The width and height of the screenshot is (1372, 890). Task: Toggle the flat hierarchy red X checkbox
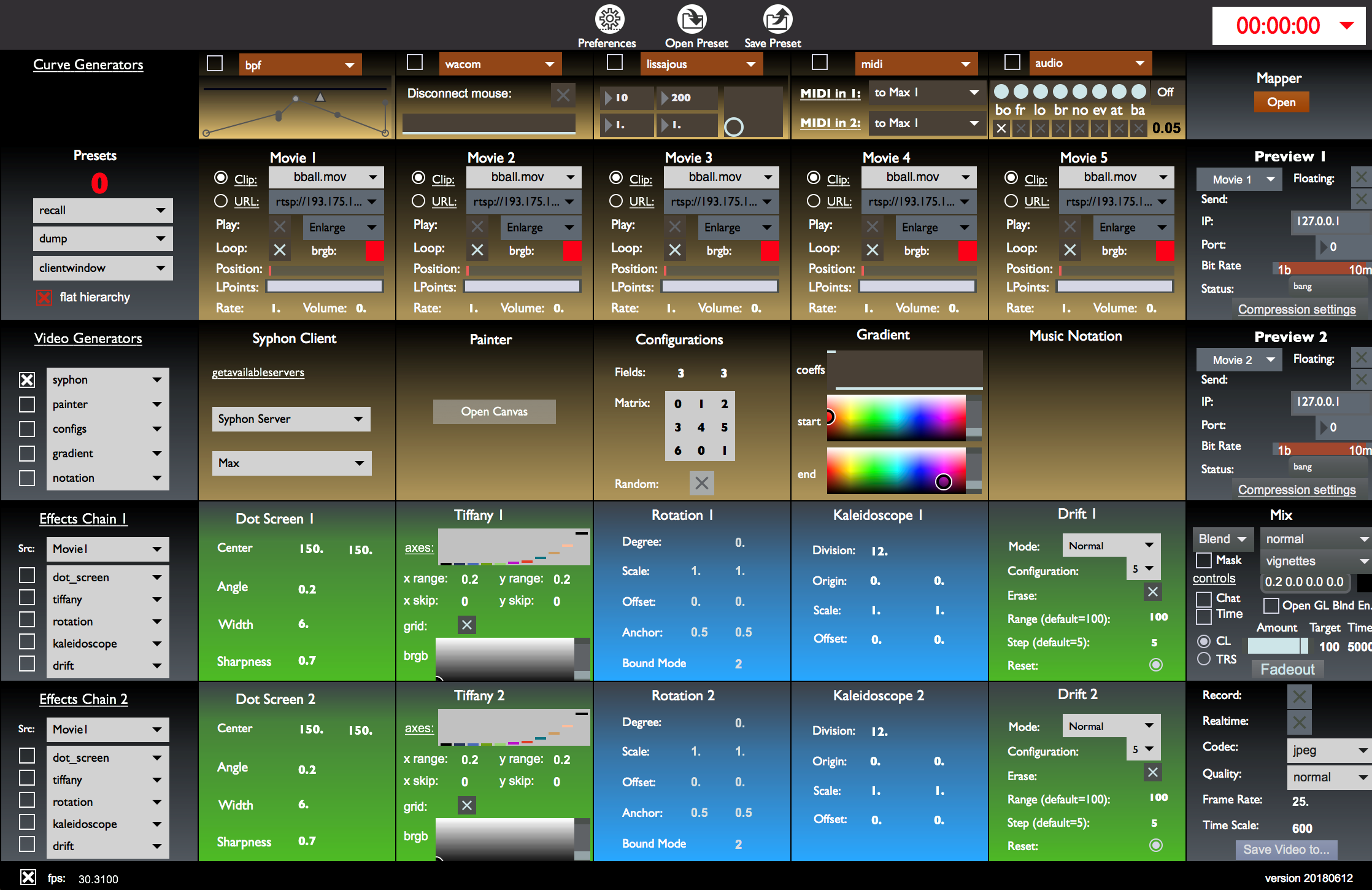coord(44,298)
